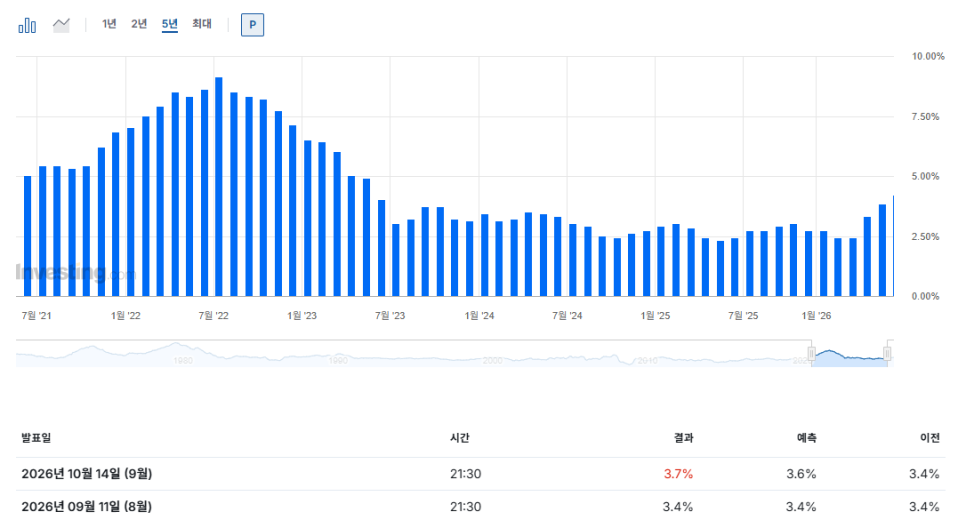Select the 5년 time range
The image size is (966, 520).
[169, 24]
